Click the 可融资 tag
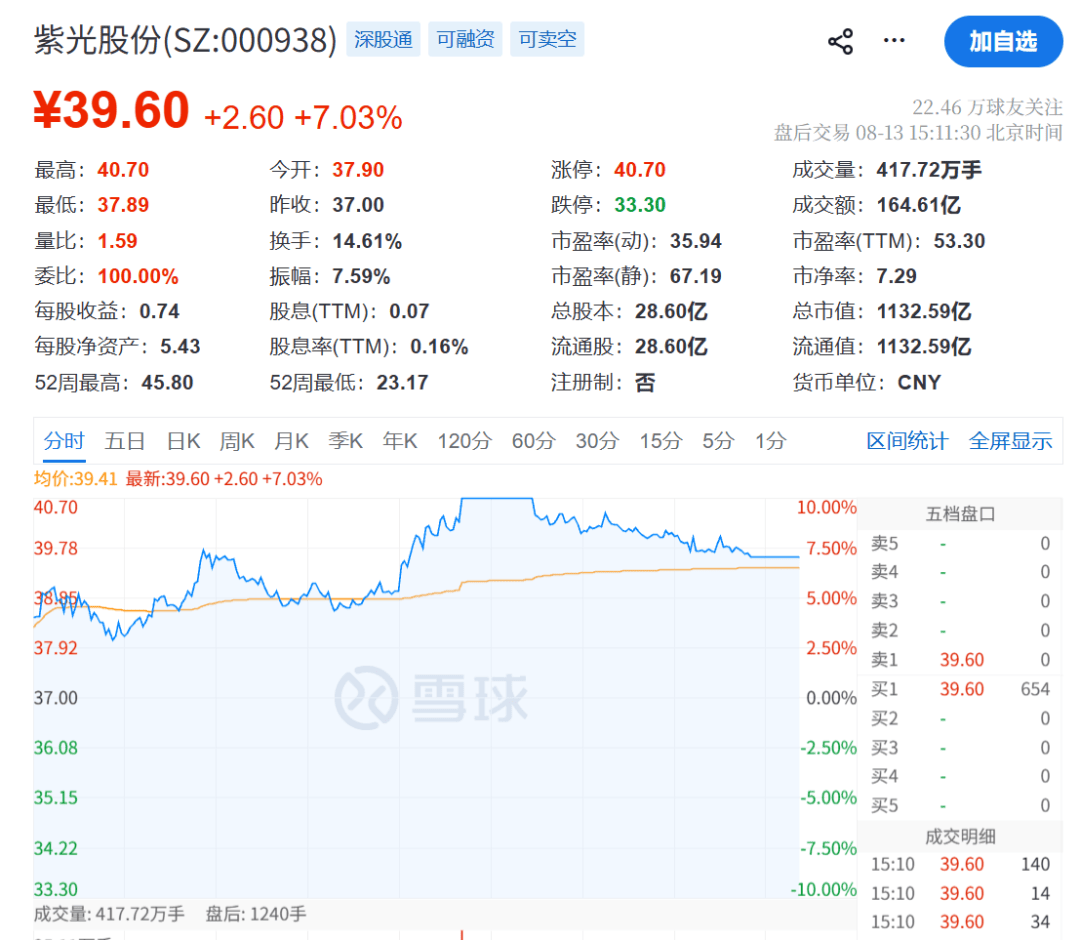 point(465,39)
